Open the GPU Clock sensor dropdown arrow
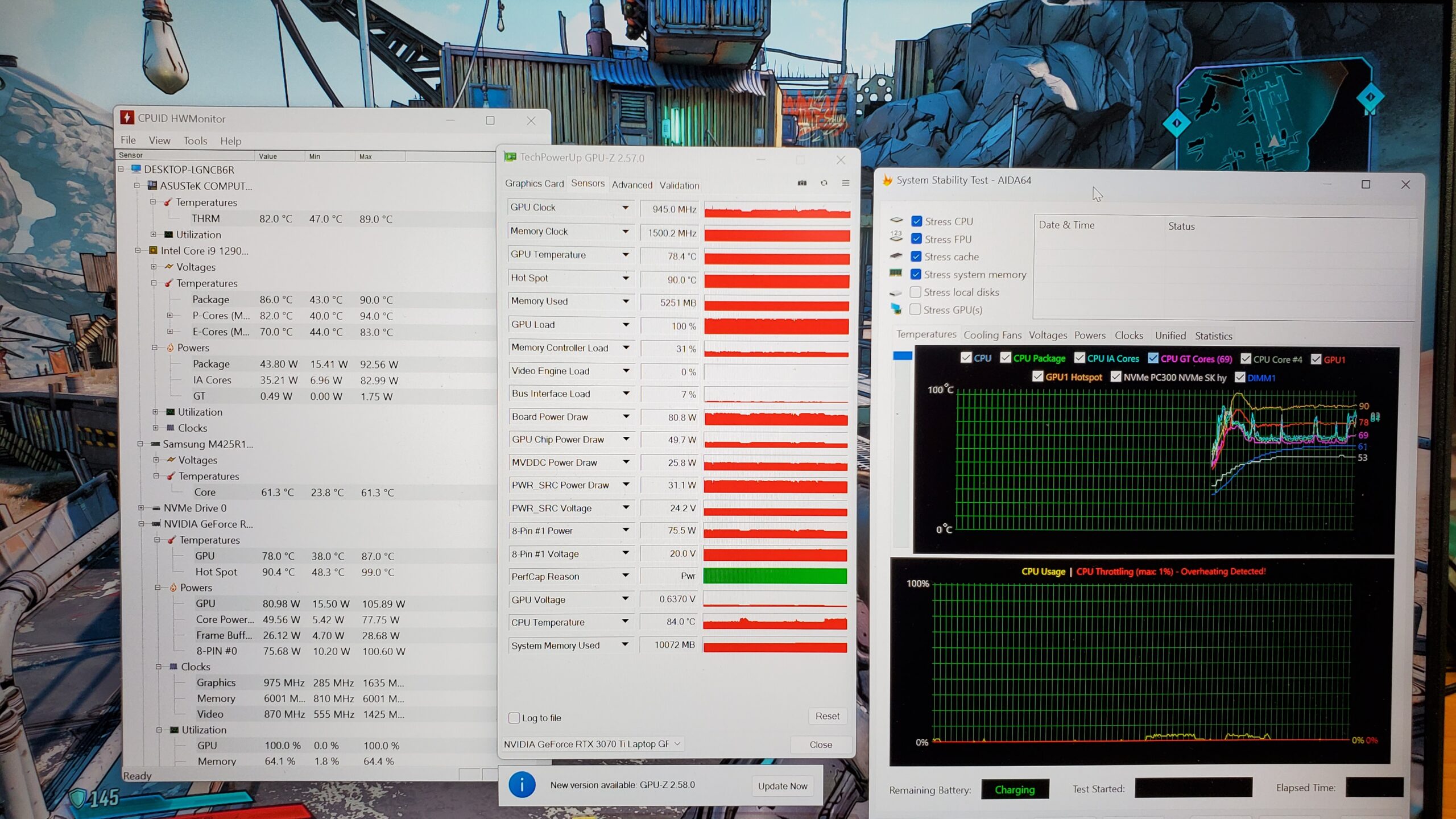This screenshot has width=1456, height=819. coord(625,208)
